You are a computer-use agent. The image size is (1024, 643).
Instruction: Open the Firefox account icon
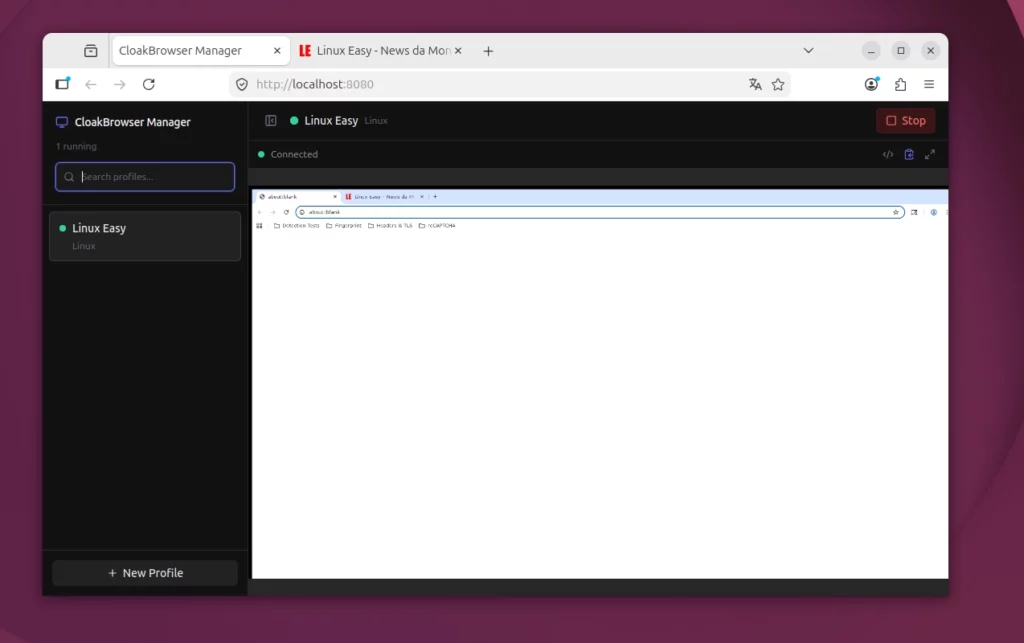871,84
